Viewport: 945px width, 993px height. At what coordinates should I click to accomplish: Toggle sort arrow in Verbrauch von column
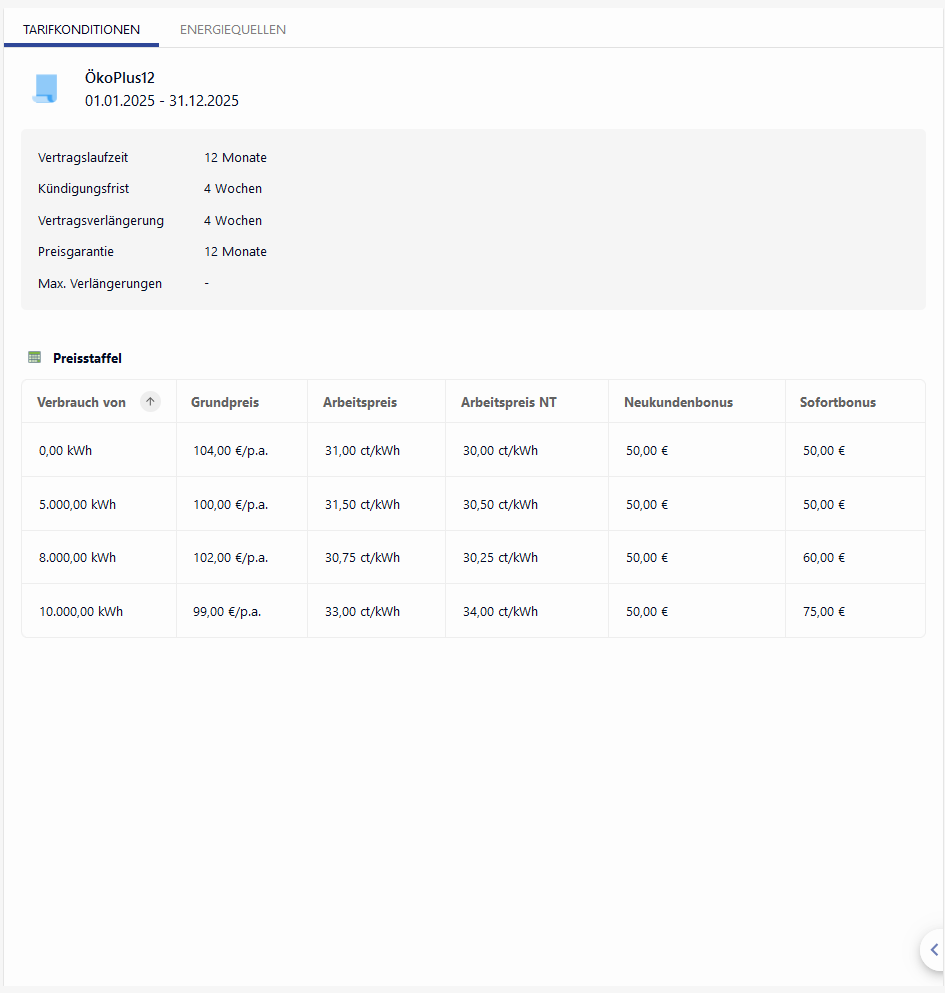pyautogui.click(x=150, y=402)
